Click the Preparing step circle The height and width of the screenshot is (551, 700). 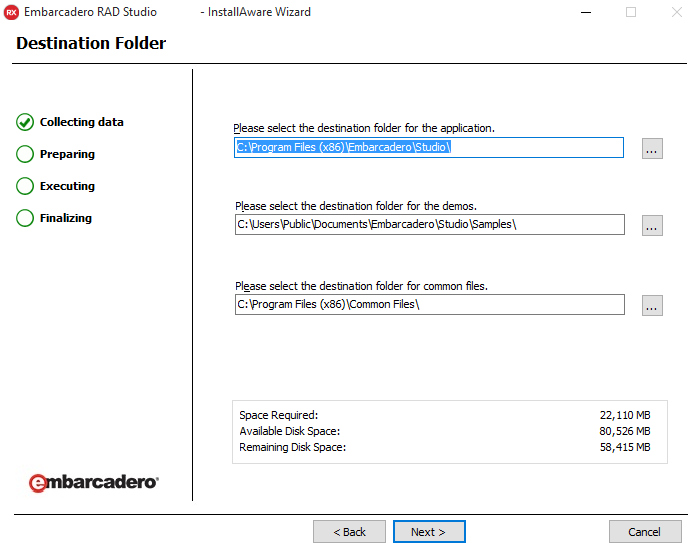click(x=25, y=154)
